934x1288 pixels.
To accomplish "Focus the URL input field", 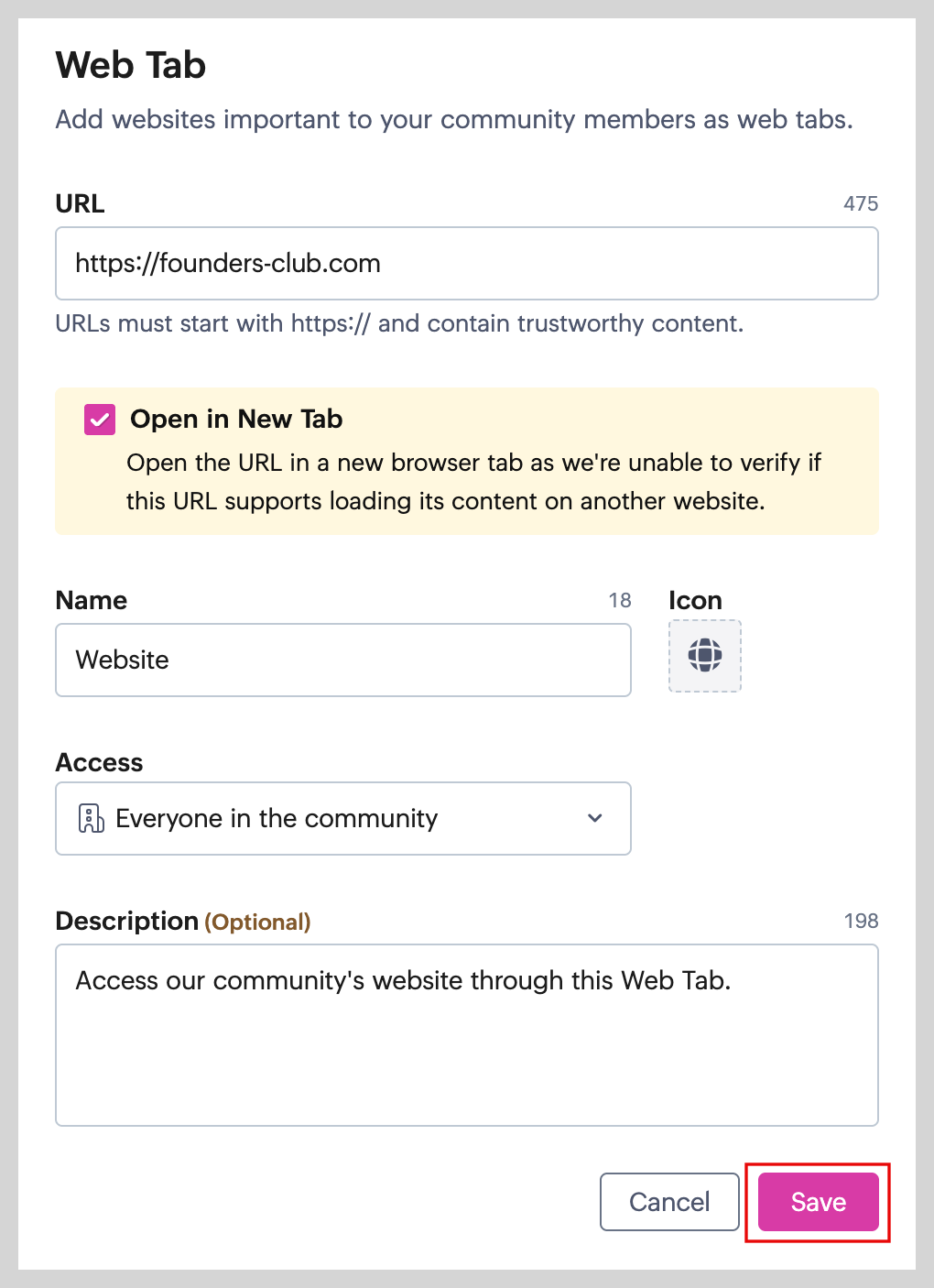I will pyautogui.click(x=466, y=264).
